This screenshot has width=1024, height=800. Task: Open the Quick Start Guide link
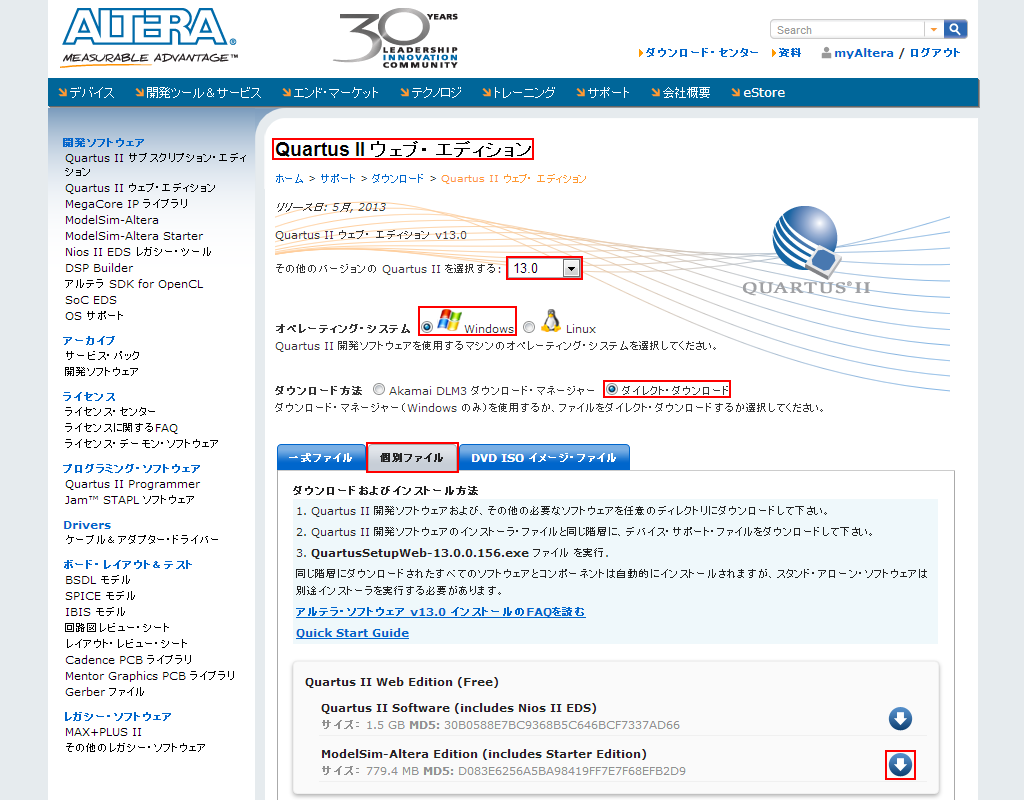(x=352, y=633)
